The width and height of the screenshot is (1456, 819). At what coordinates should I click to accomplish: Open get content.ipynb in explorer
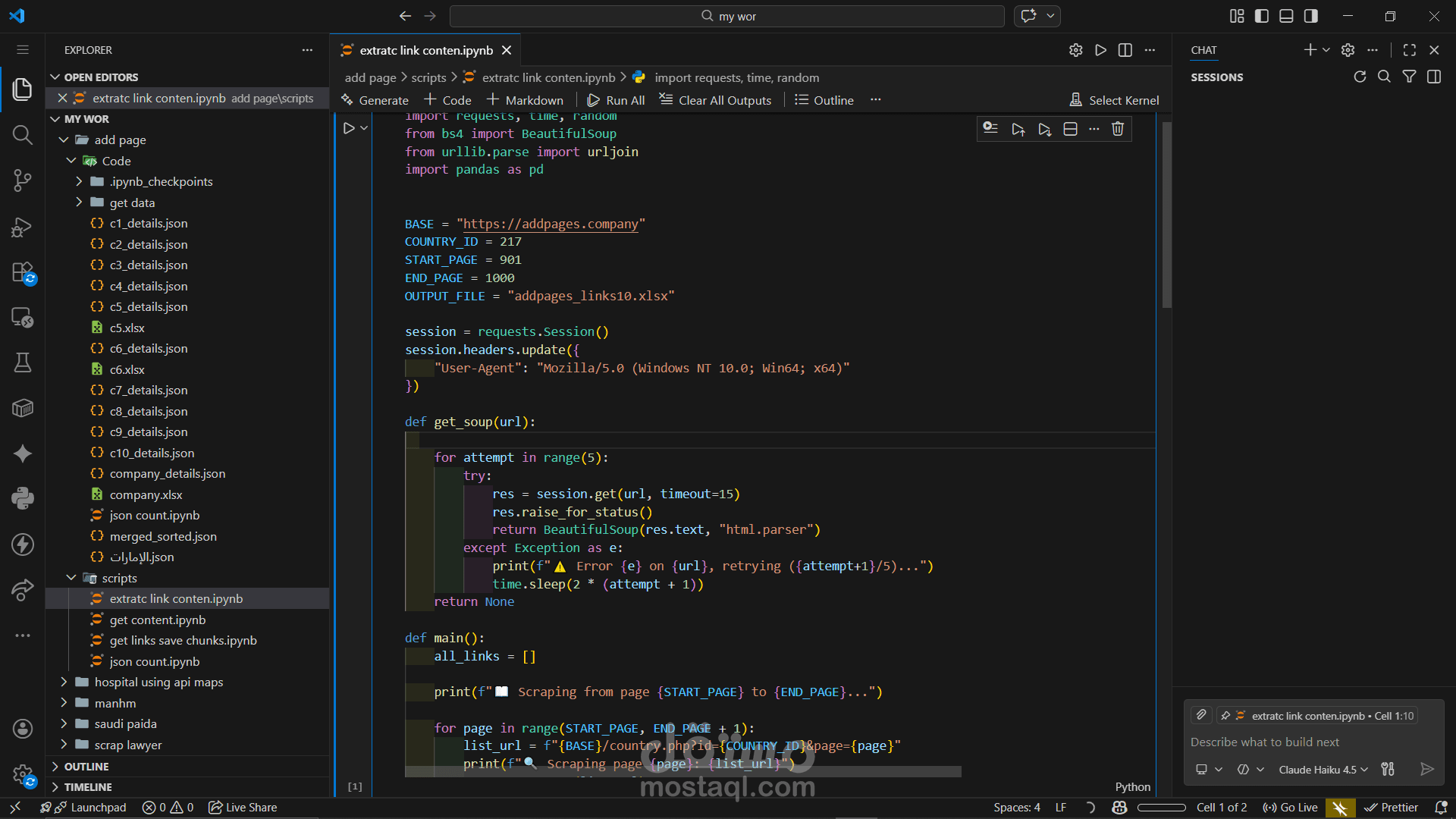coord(157,620)
